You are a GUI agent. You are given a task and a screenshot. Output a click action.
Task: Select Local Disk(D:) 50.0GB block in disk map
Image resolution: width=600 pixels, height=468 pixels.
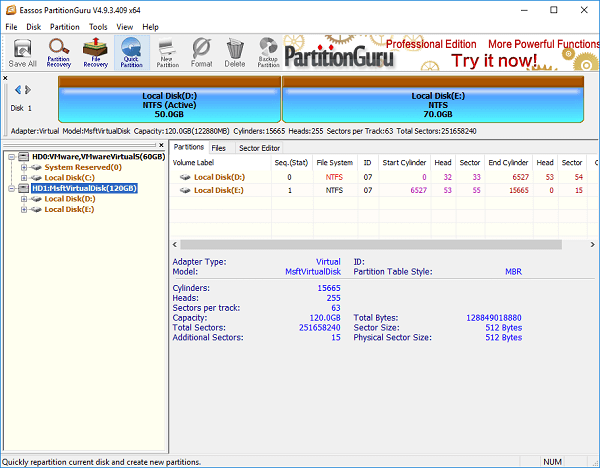(170, 99)
